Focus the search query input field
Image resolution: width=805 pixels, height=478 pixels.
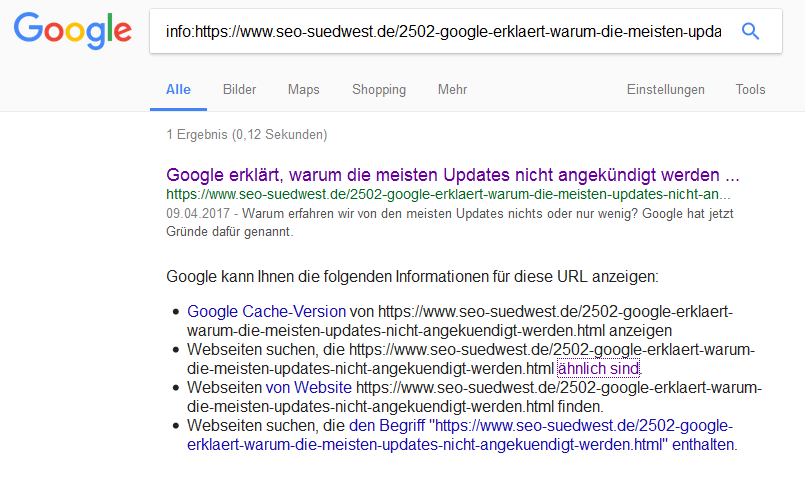[x=440, y=32]
